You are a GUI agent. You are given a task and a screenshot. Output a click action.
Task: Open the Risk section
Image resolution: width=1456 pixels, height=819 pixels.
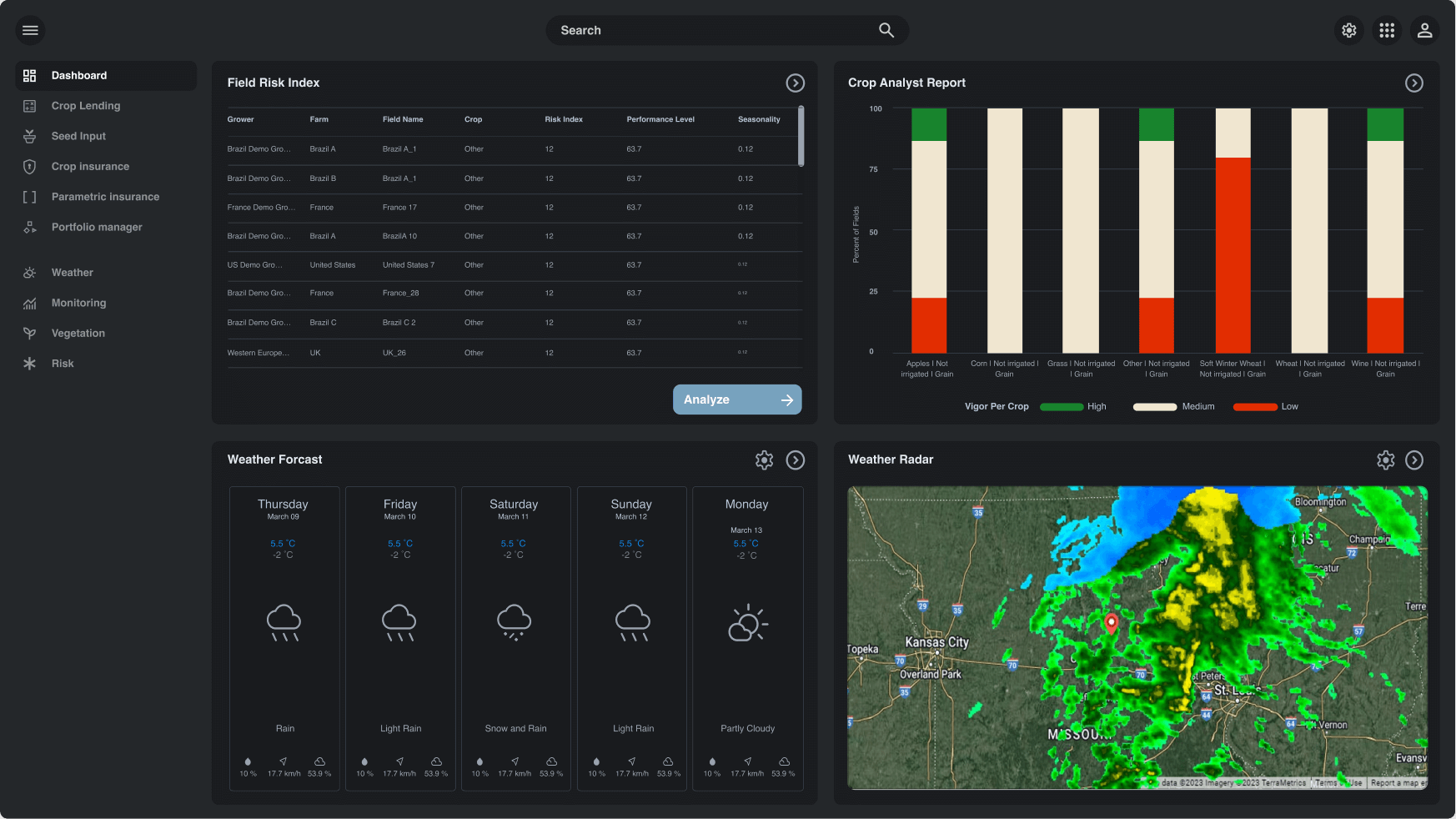62,363
